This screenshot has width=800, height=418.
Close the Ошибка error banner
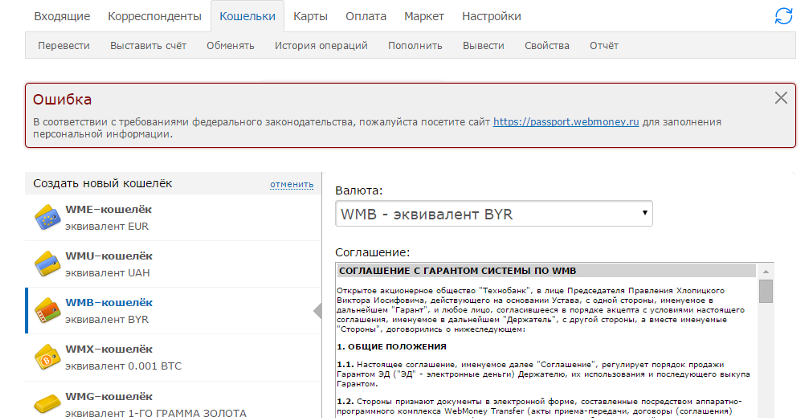(x=781, y=98)
